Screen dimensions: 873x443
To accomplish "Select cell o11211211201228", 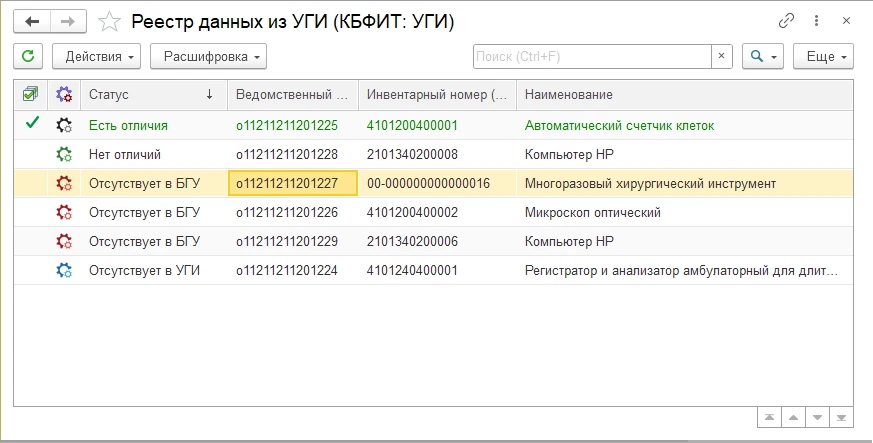I will [293, 154].
